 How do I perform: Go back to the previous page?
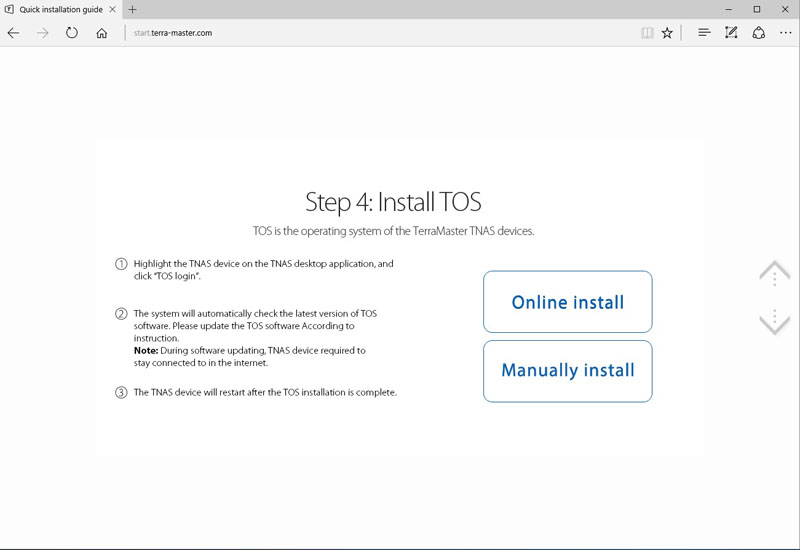tap(13, 33)
